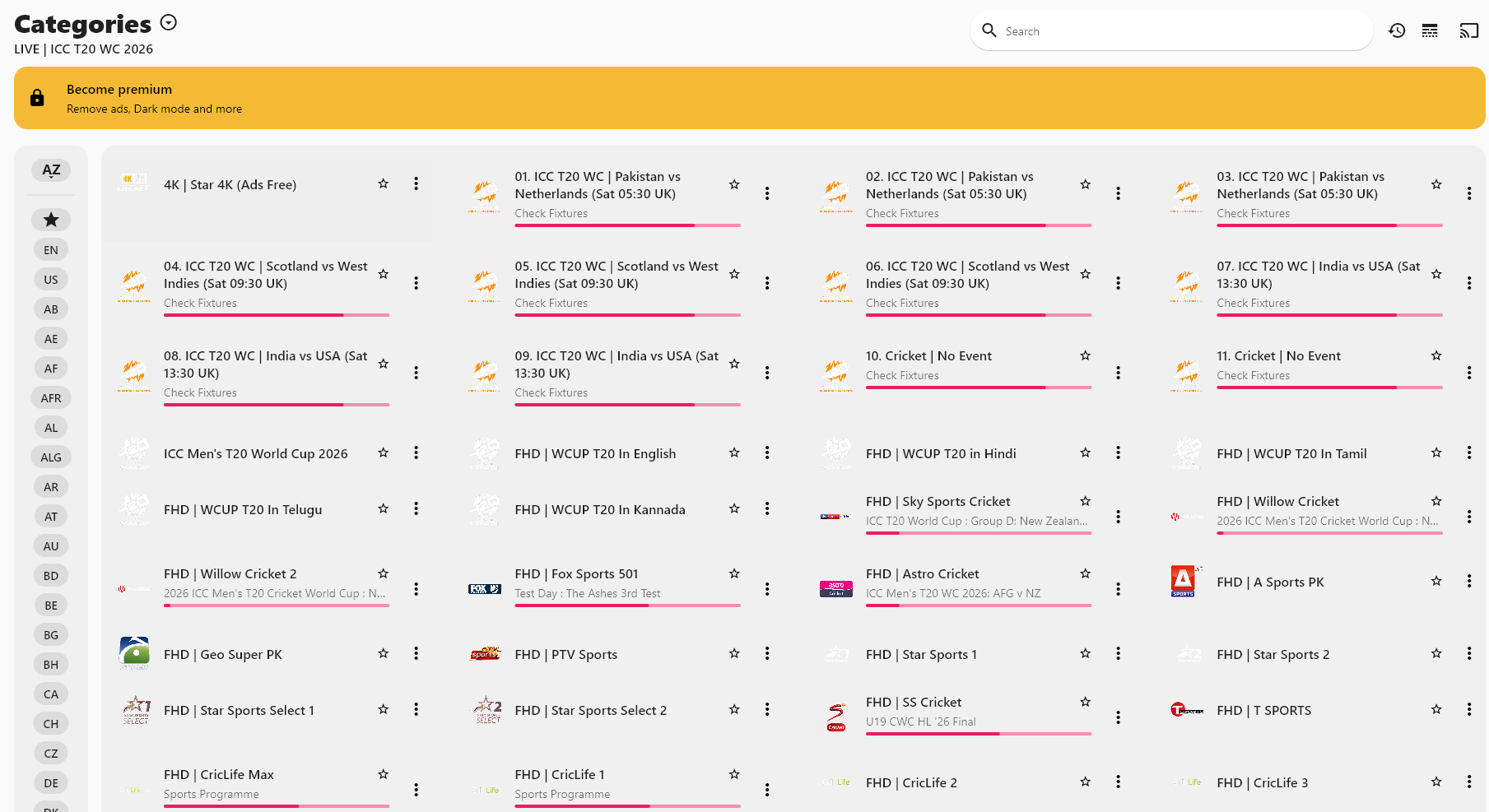
Task: Click the Fox Sports 501 channel logo
Action: point(485,589)
